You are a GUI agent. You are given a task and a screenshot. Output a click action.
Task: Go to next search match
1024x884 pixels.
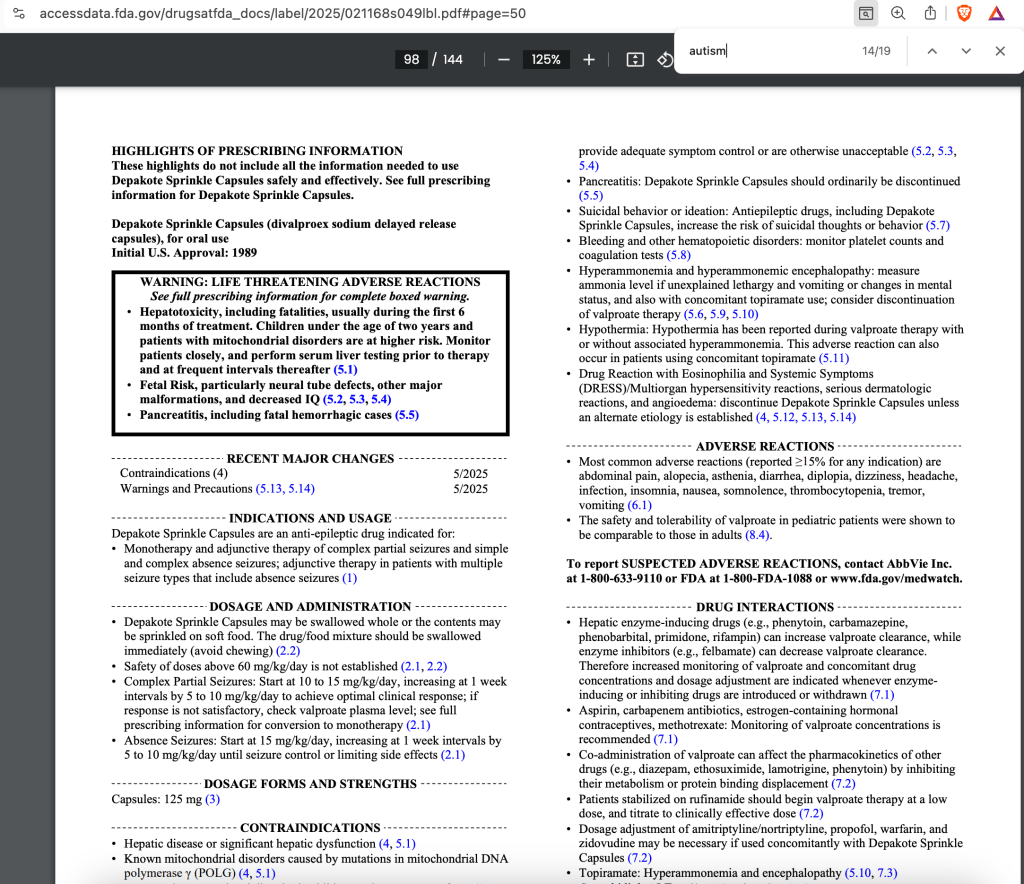point(966,51)
